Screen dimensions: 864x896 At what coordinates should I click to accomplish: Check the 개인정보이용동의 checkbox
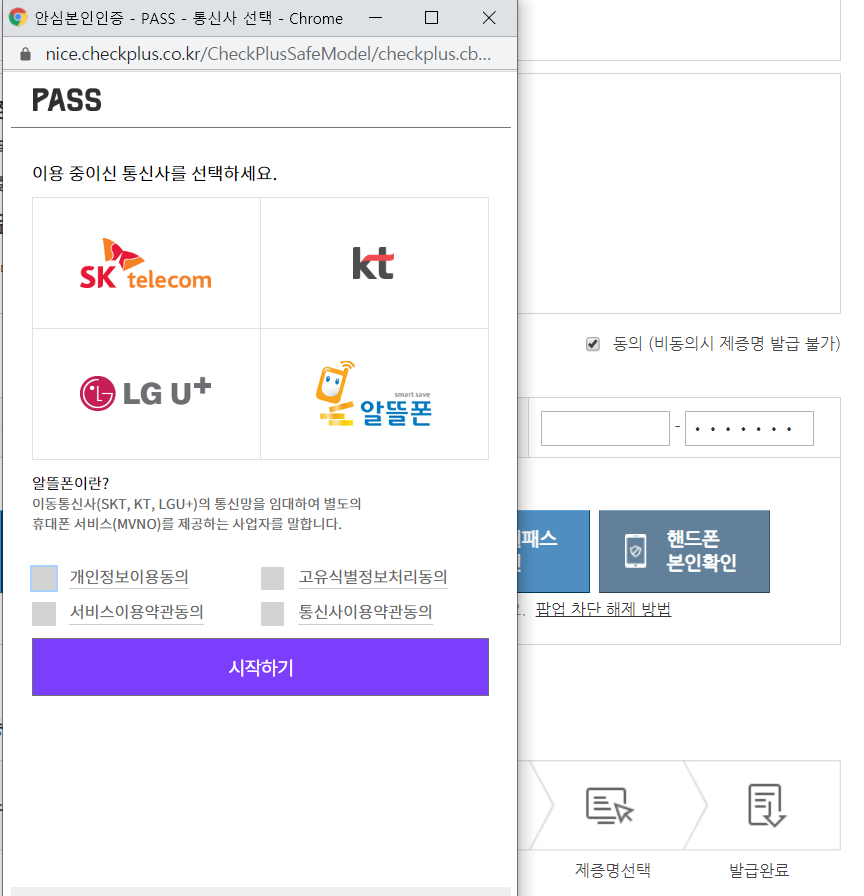click(44, 578)
